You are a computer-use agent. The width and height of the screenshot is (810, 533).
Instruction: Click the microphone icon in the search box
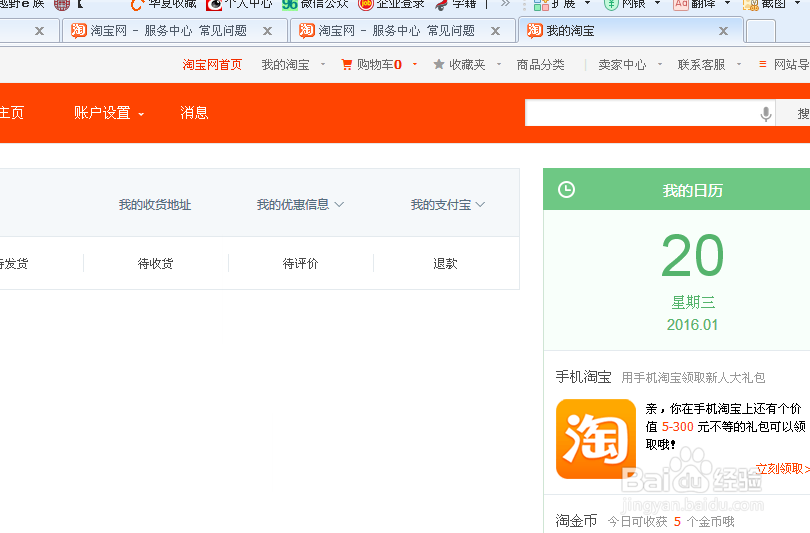pyautogui.click(x=766, y=114)
